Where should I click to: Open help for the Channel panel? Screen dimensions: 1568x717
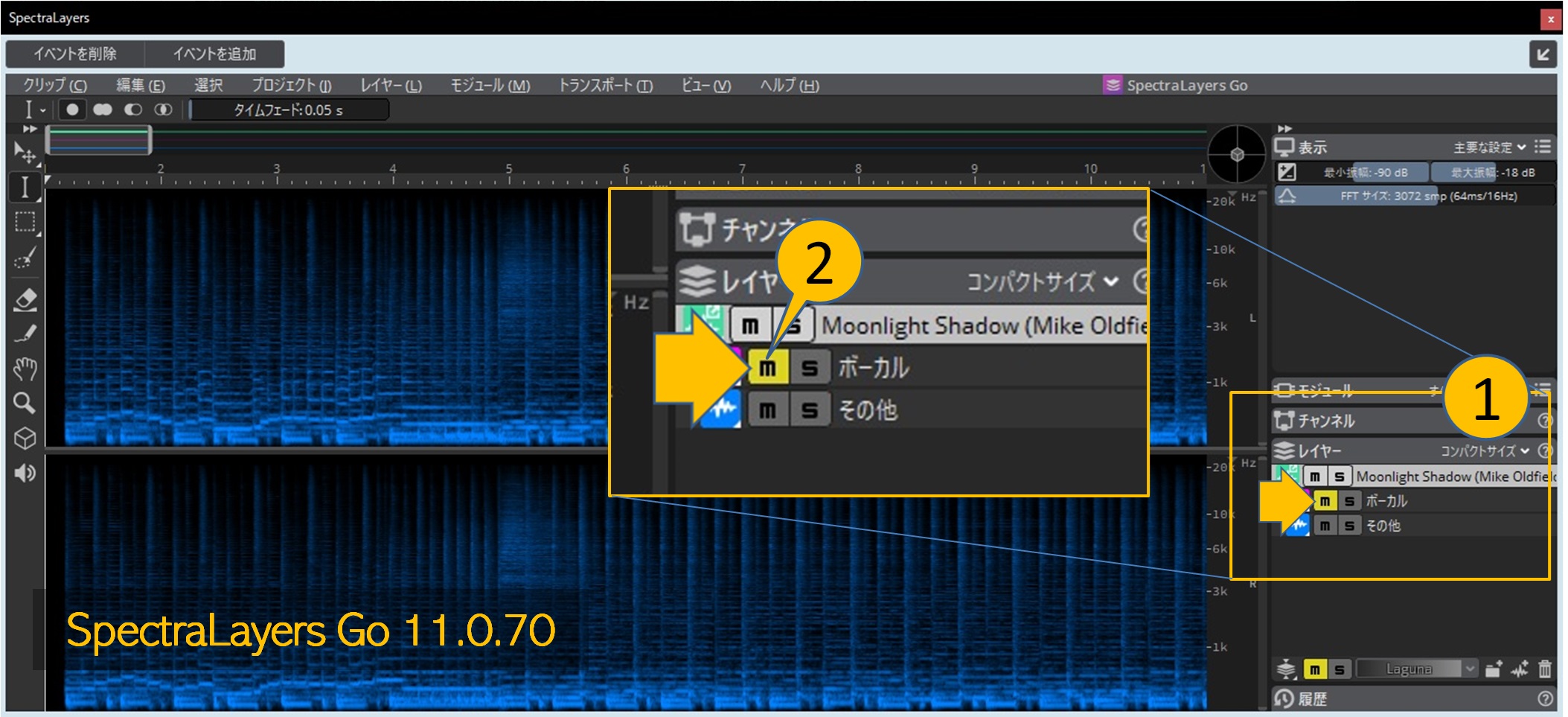click(1545, 421)
